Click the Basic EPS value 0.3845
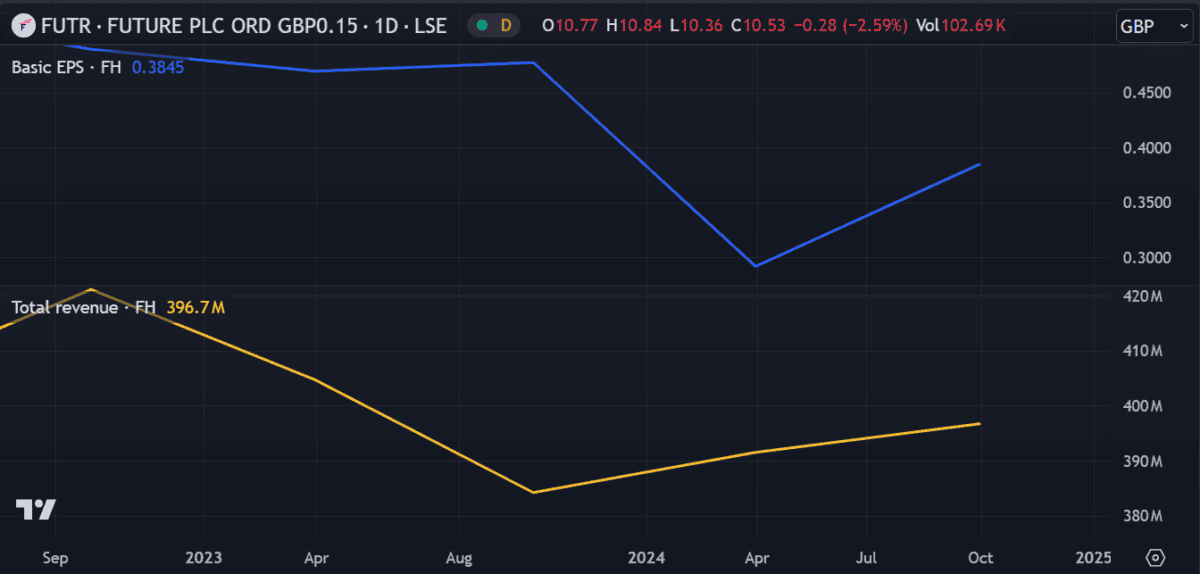 point(158,68)
